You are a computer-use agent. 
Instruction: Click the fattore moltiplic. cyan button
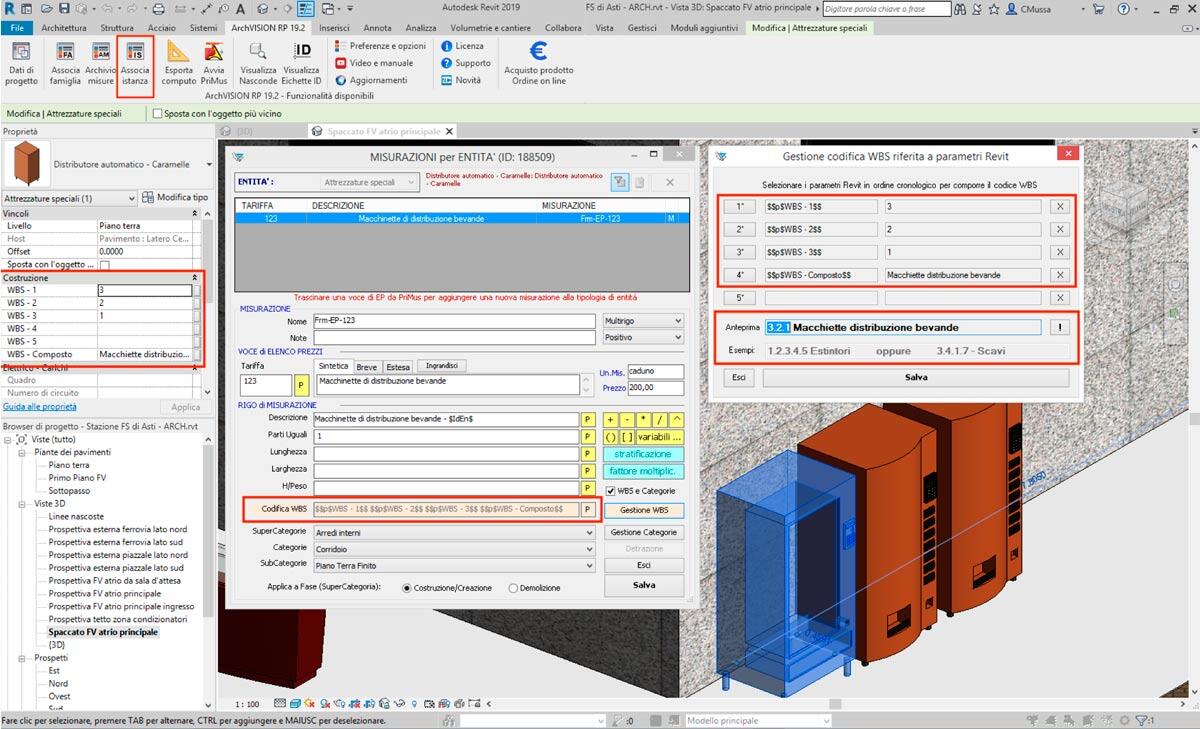tap(643, 471)
